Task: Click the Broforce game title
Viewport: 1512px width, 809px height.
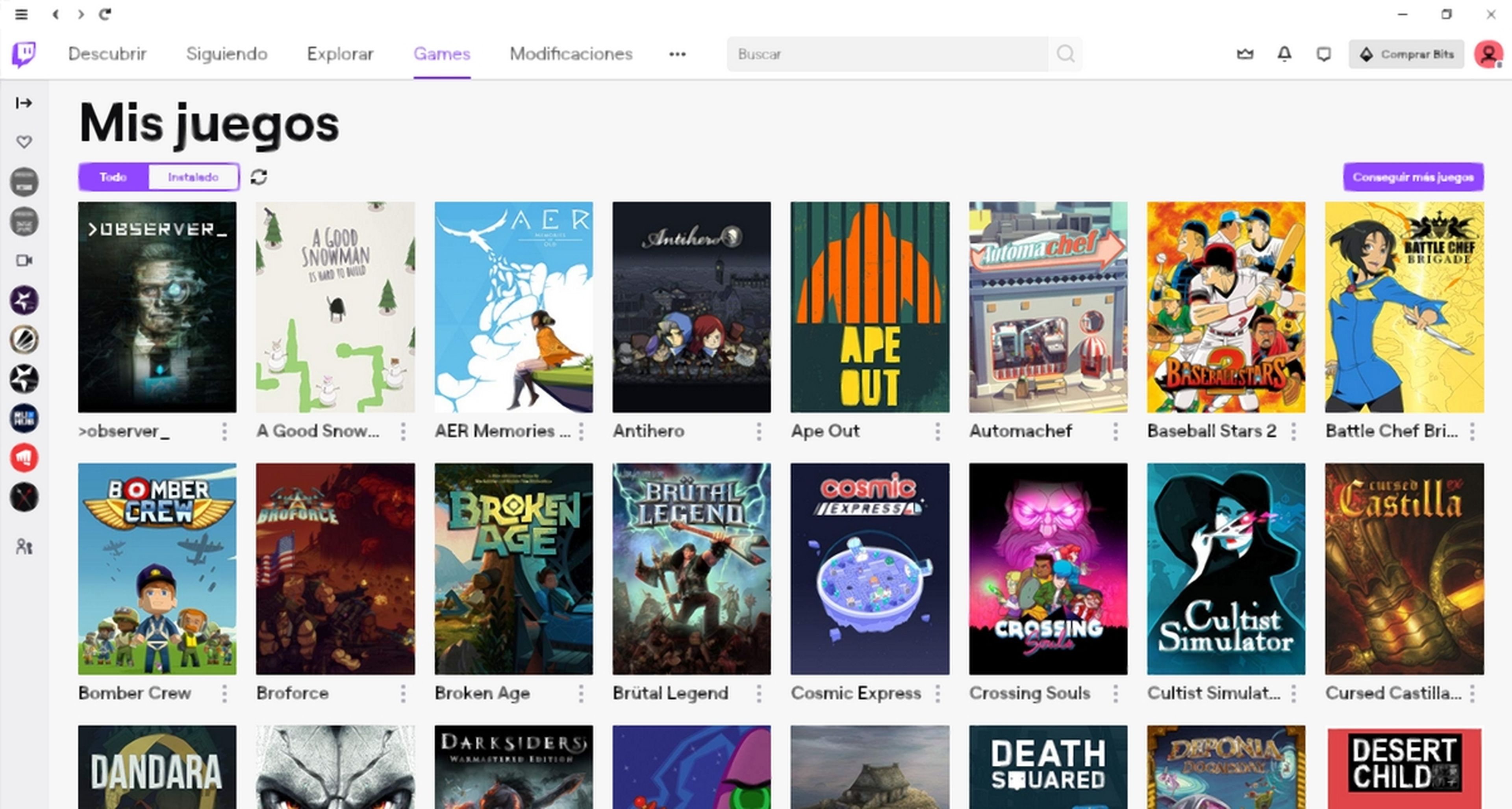Action: coord(292,693)
